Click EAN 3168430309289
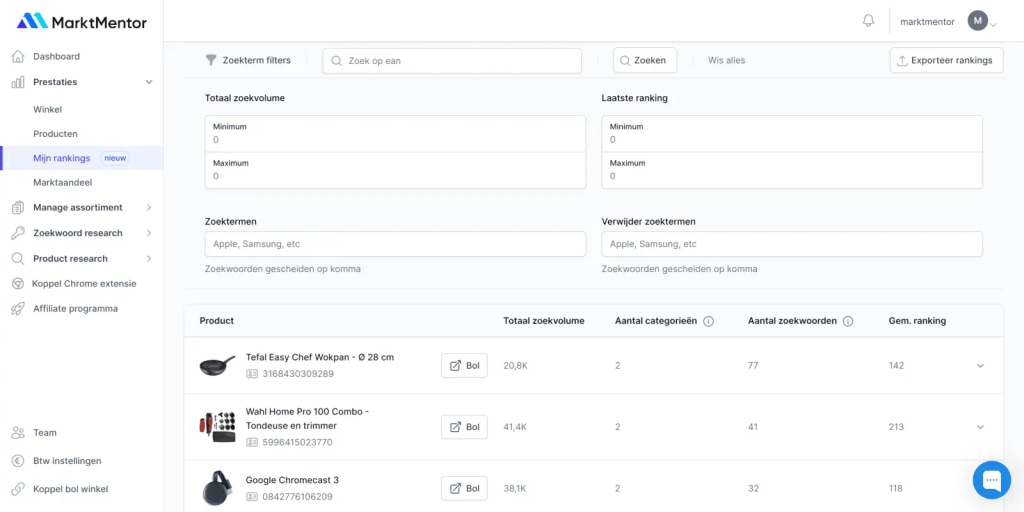Viewport: 1024px width, 512px height. (x=298, y=374)
